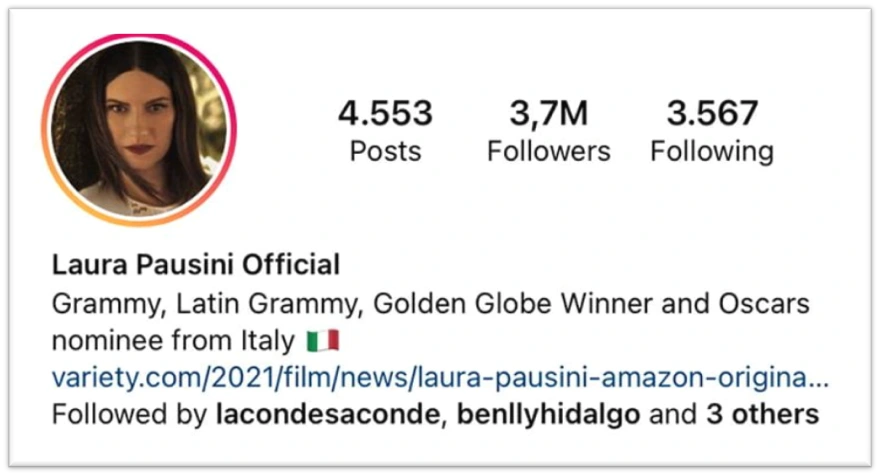Click the Grammy, Latin Grammy bio line
The width and height of the screenshot is (880, 476).
coord(430,304)
